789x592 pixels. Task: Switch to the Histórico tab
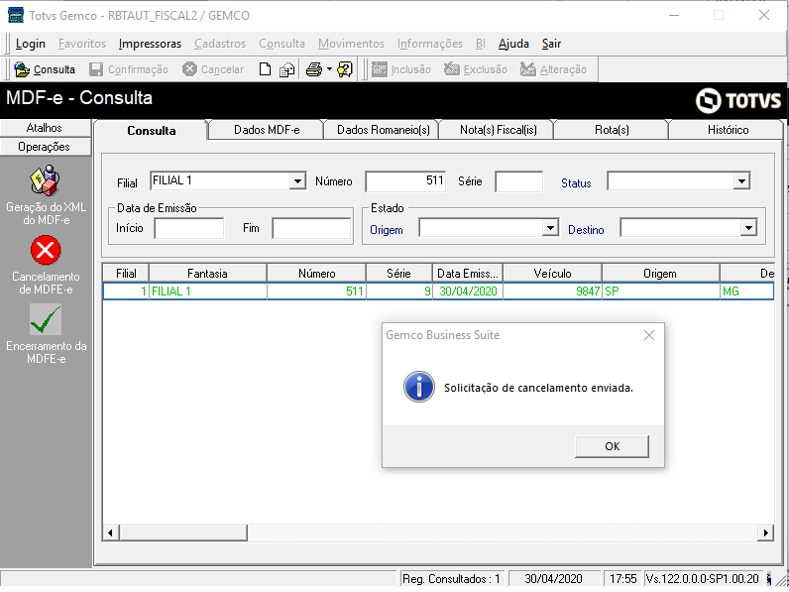728,130
